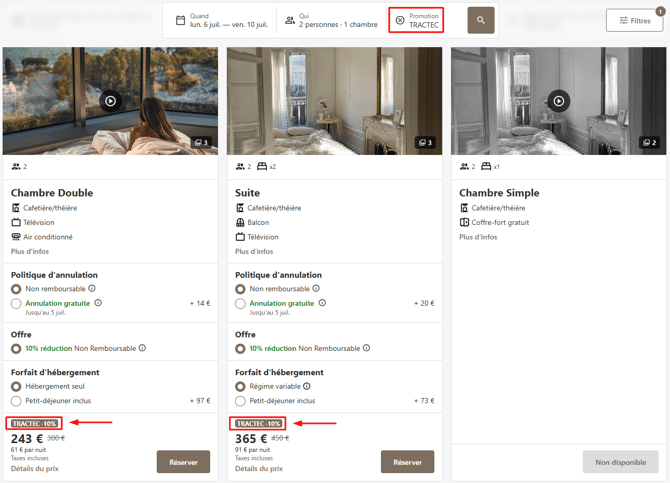Open the Chambre Double photo gallery counter icon
Image resolution: width=670 pixels, height=483 pixels.
coord(201,142)
